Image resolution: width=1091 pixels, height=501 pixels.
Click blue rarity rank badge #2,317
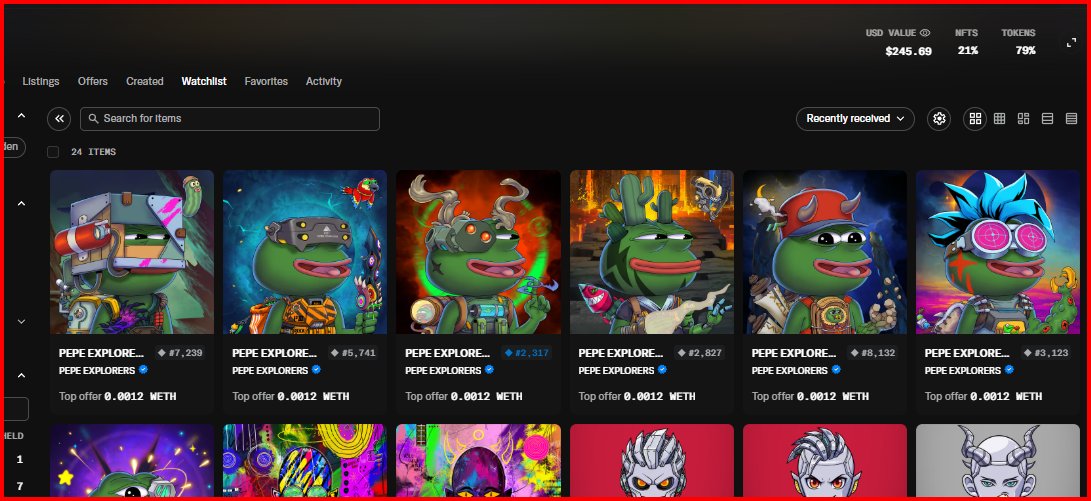[526, 353]
